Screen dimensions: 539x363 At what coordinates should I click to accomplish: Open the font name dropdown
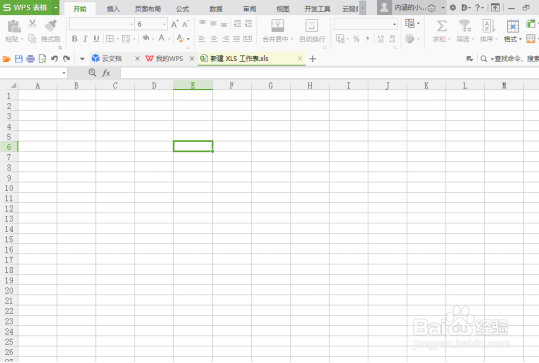[131, 24]
